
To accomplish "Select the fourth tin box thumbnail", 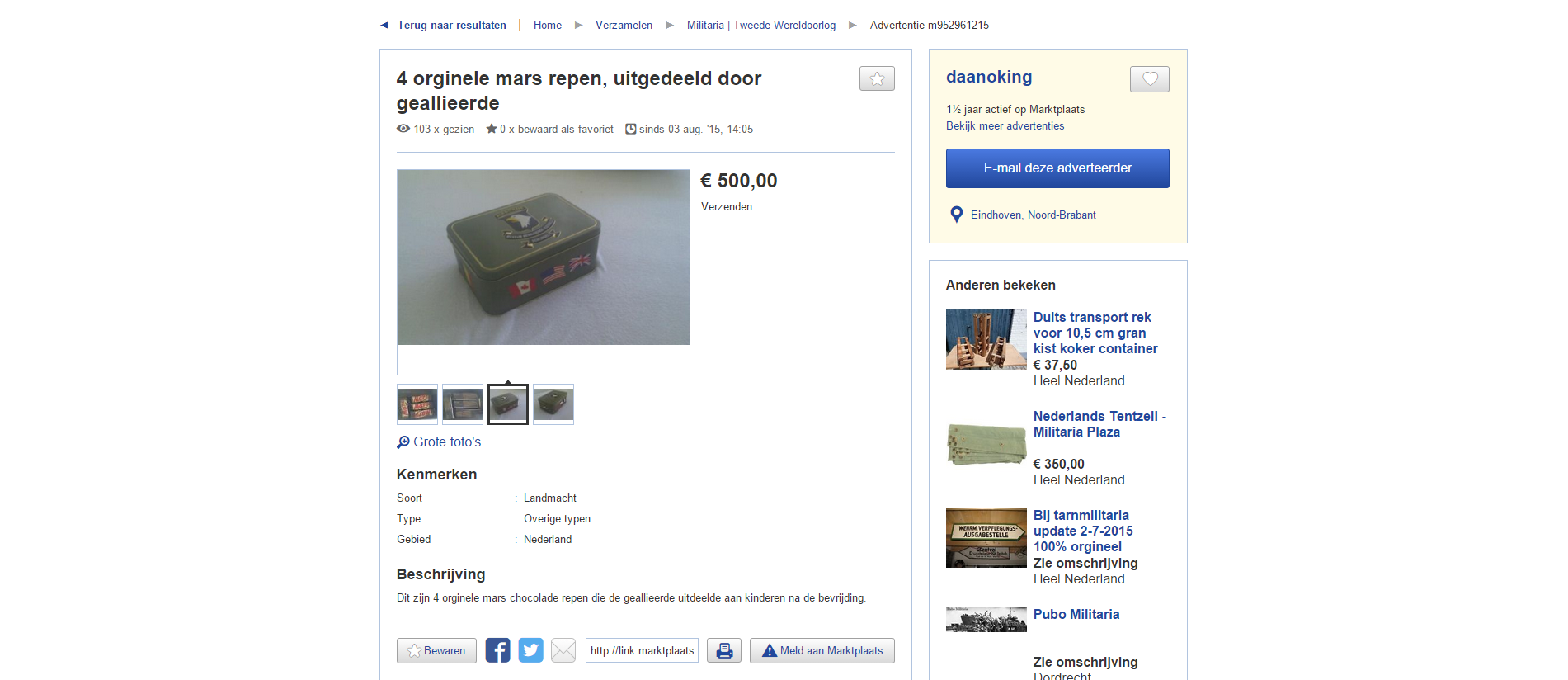I will point(553,404).
